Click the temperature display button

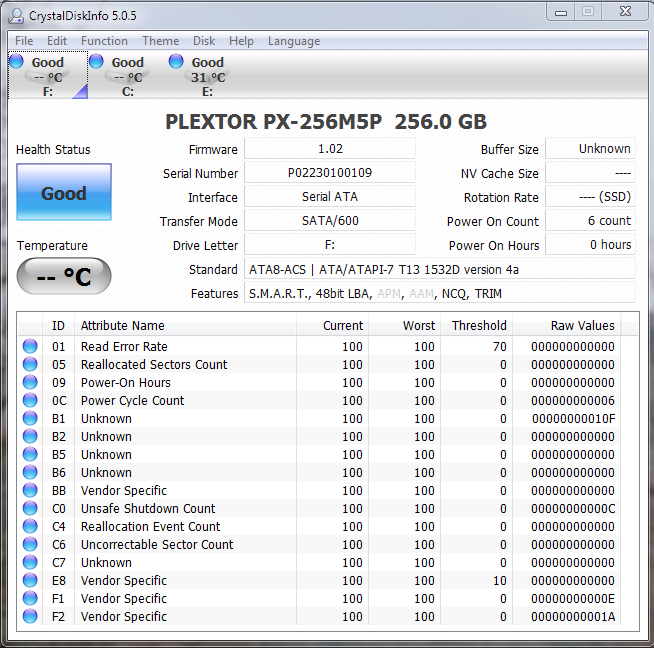click(64, 277)
